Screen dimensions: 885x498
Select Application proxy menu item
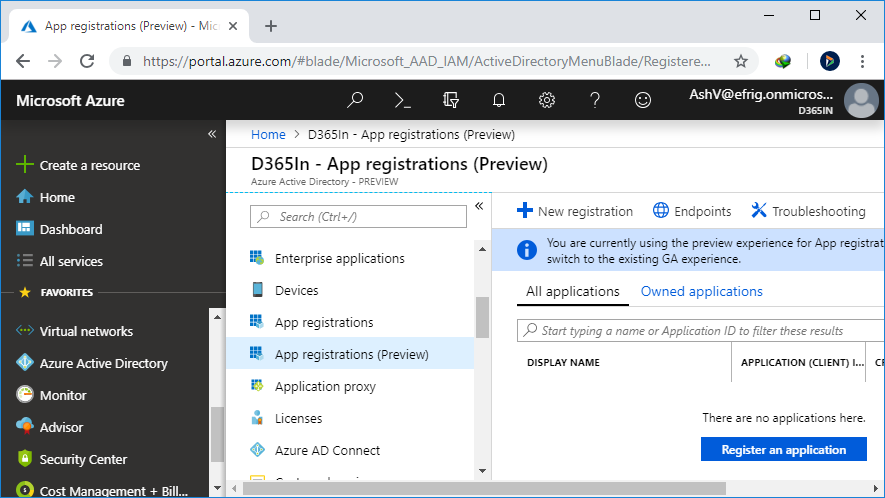pyautogui.click(x=350, y=386)
